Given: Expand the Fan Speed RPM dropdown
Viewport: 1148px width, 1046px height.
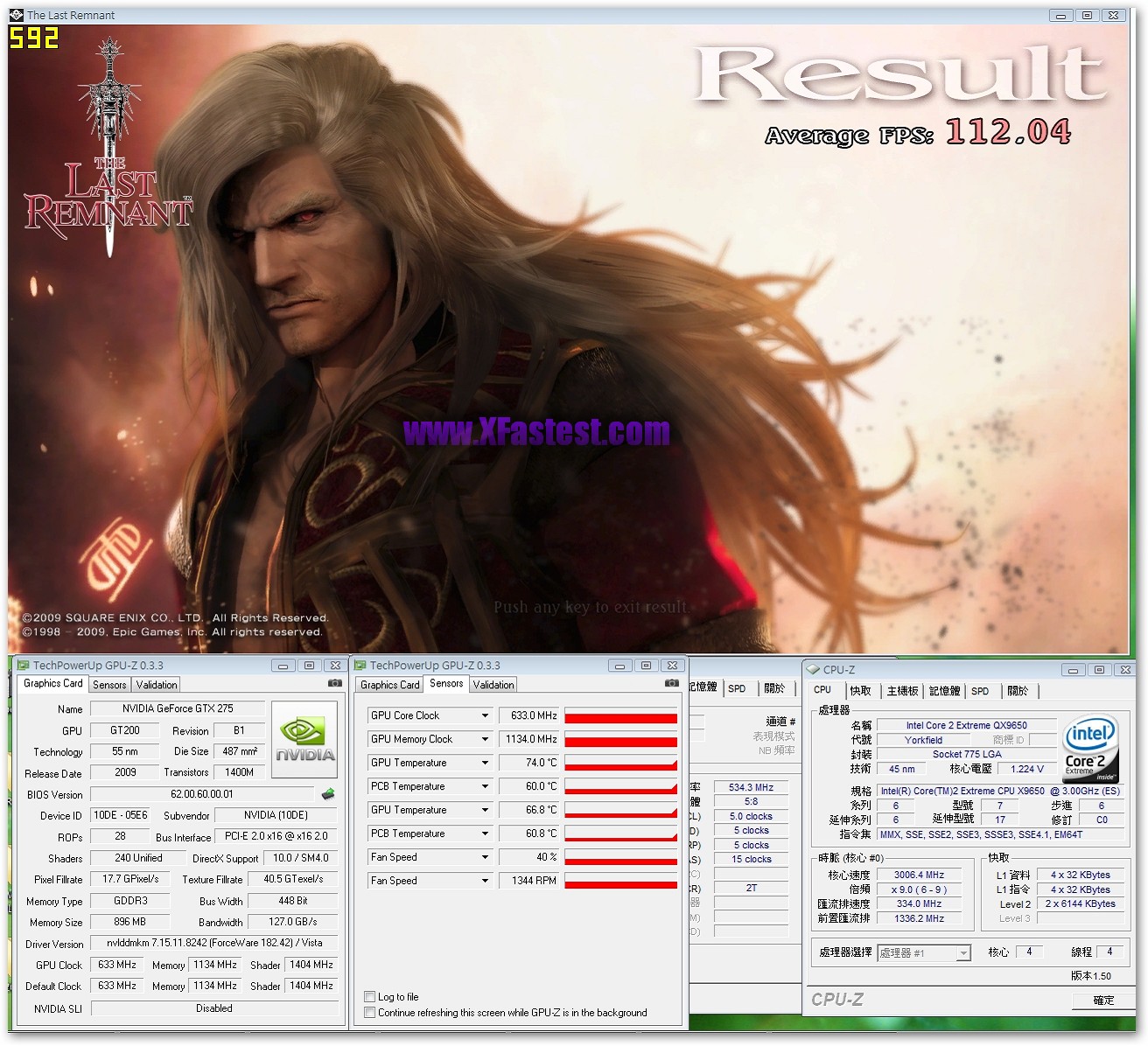Looking at the screenshot, I should tap(485, 881).
